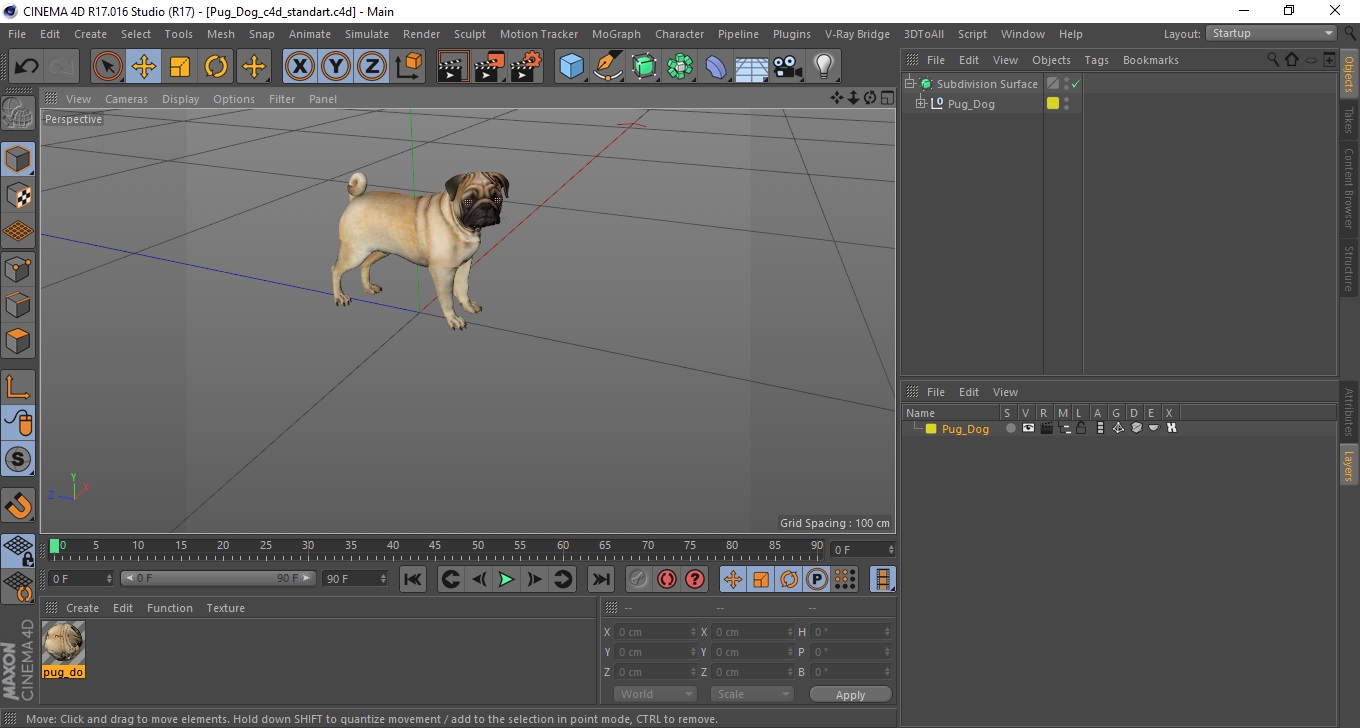Open the Array modeling objects icon

coord(680,67)
